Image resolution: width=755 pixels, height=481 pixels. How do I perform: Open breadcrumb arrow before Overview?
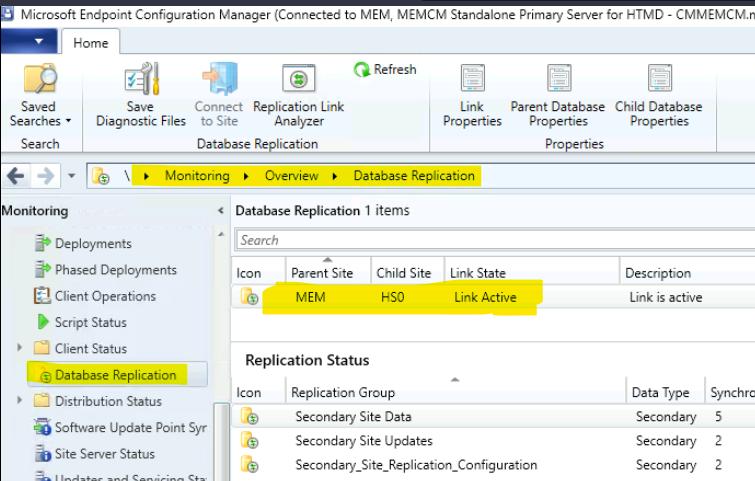(x=246, y=176)
